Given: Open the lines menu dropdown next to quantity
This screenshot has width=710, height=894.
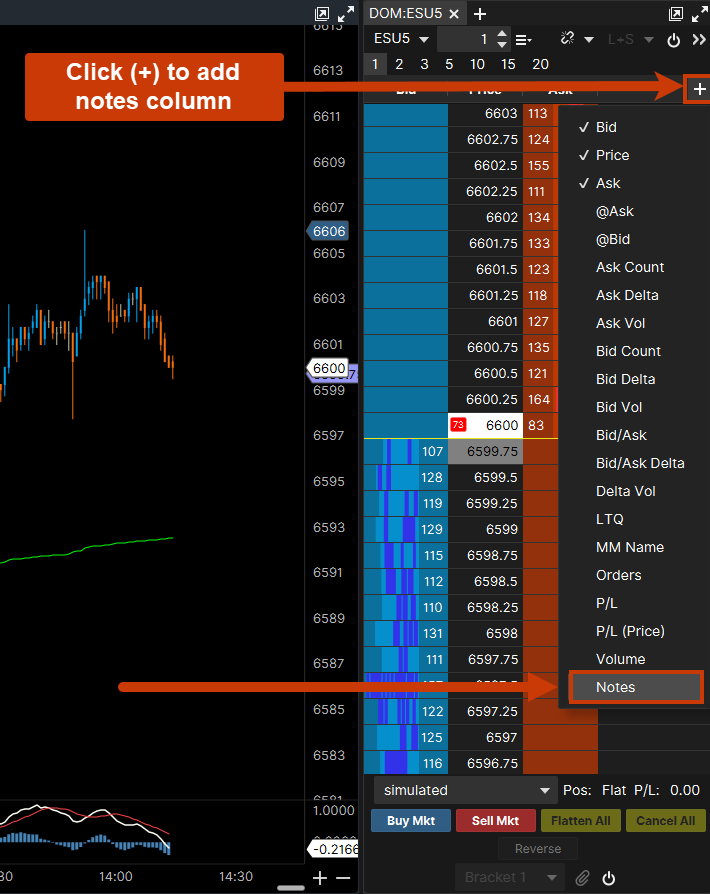Looking at the screenshot, I should (523, 40).
